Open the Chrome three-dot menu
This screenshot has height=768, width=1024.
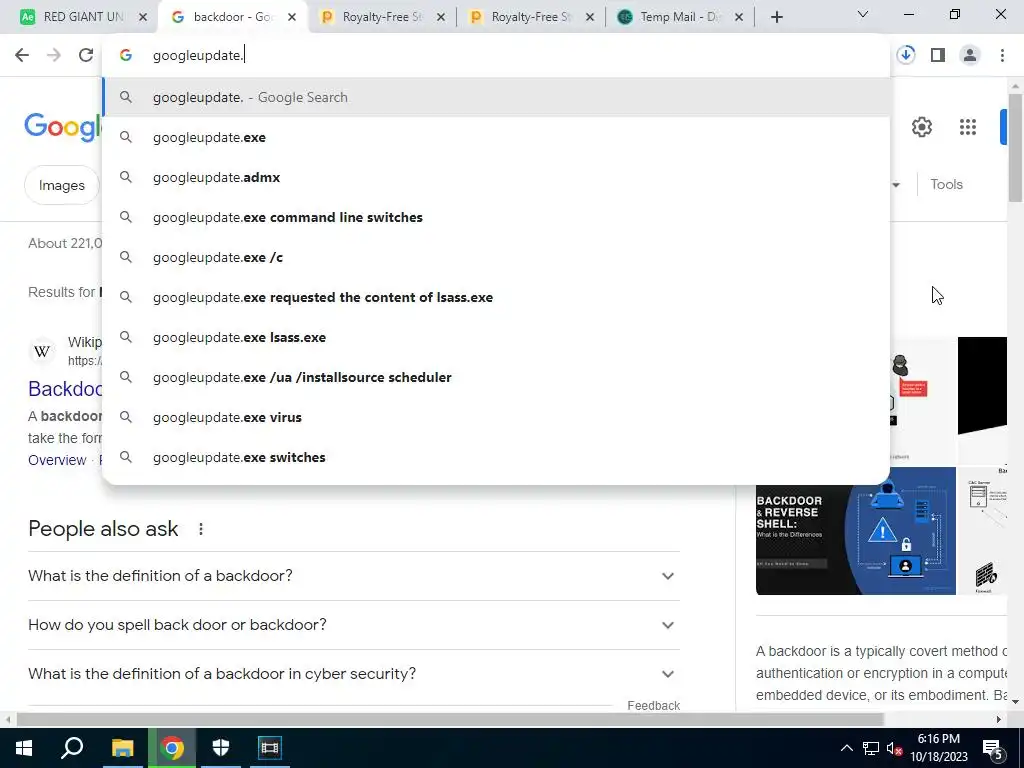[1002, 56]
